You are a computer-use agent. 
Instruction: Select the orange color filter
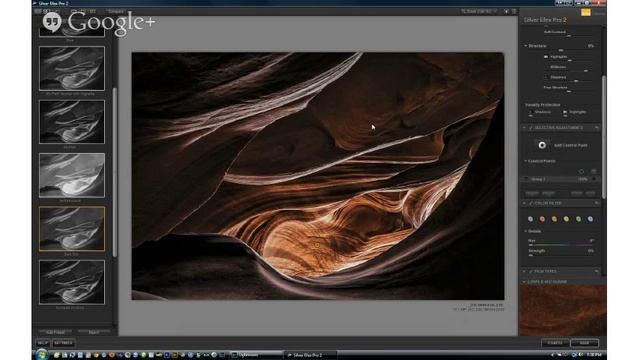point(554,219)
